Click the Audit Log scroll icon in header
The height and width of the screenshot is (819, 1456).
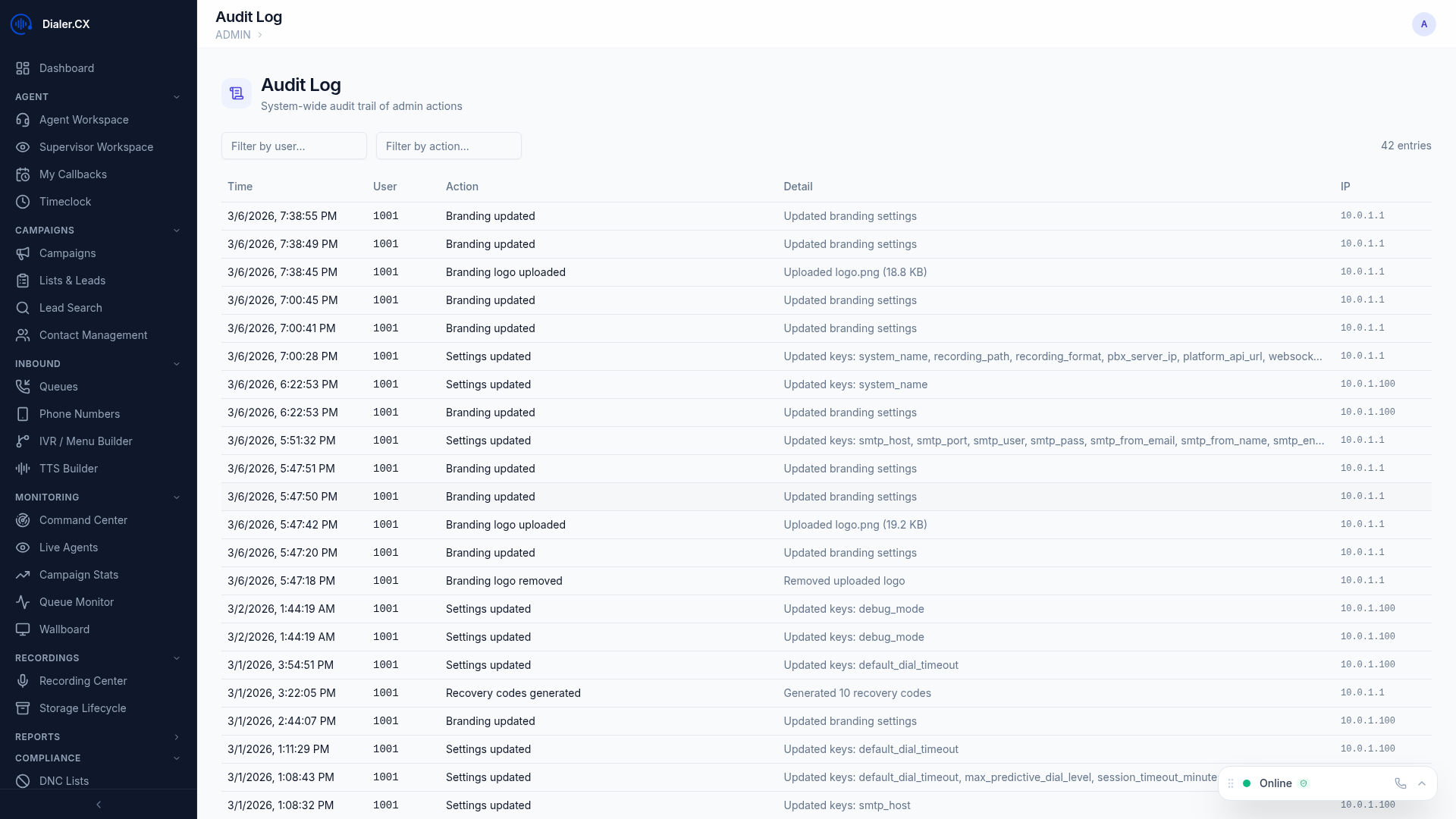click(236, 93)
